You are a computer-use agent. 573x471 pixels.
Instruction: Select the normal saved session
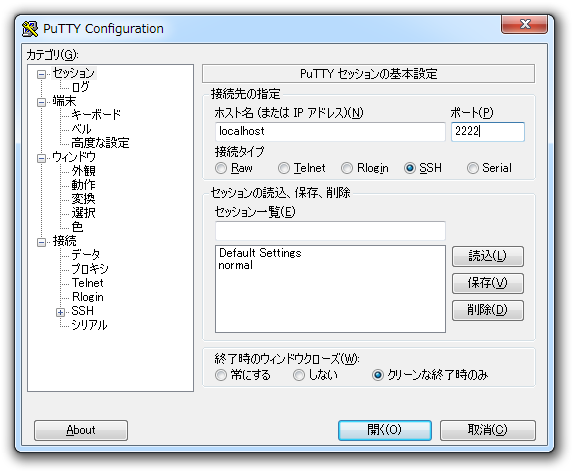235,265
